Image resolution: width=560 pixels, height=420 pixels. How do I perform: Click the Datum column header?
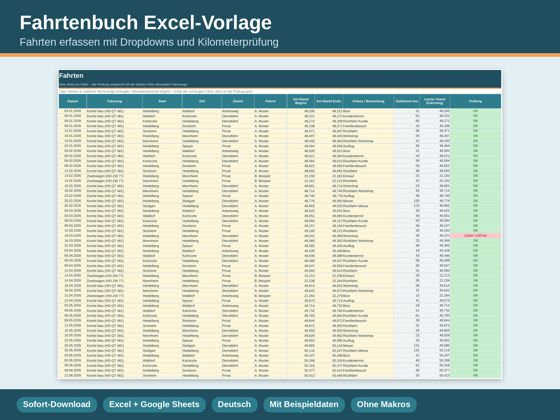click(x=72, y=101)
